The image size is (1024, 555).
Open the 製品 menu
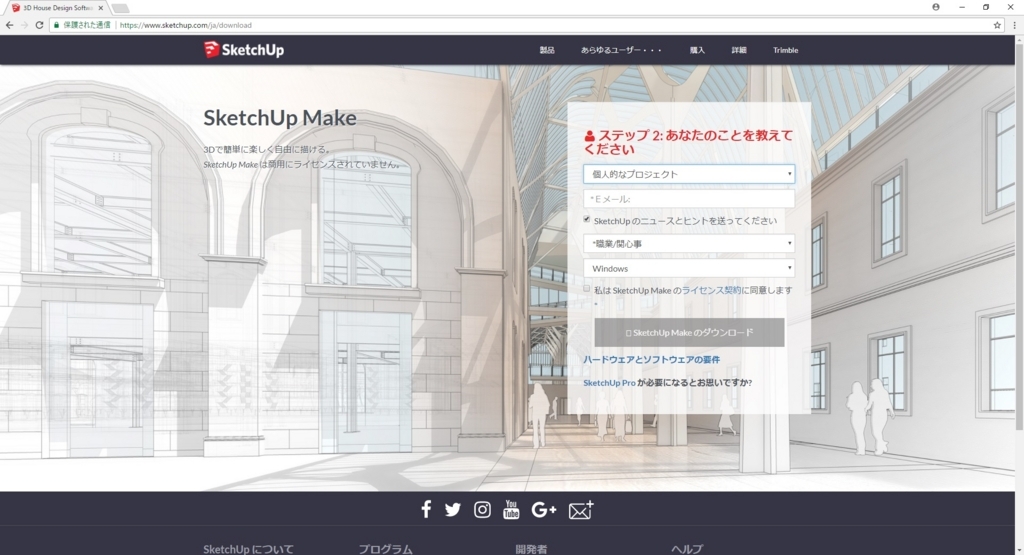[547, 50]
